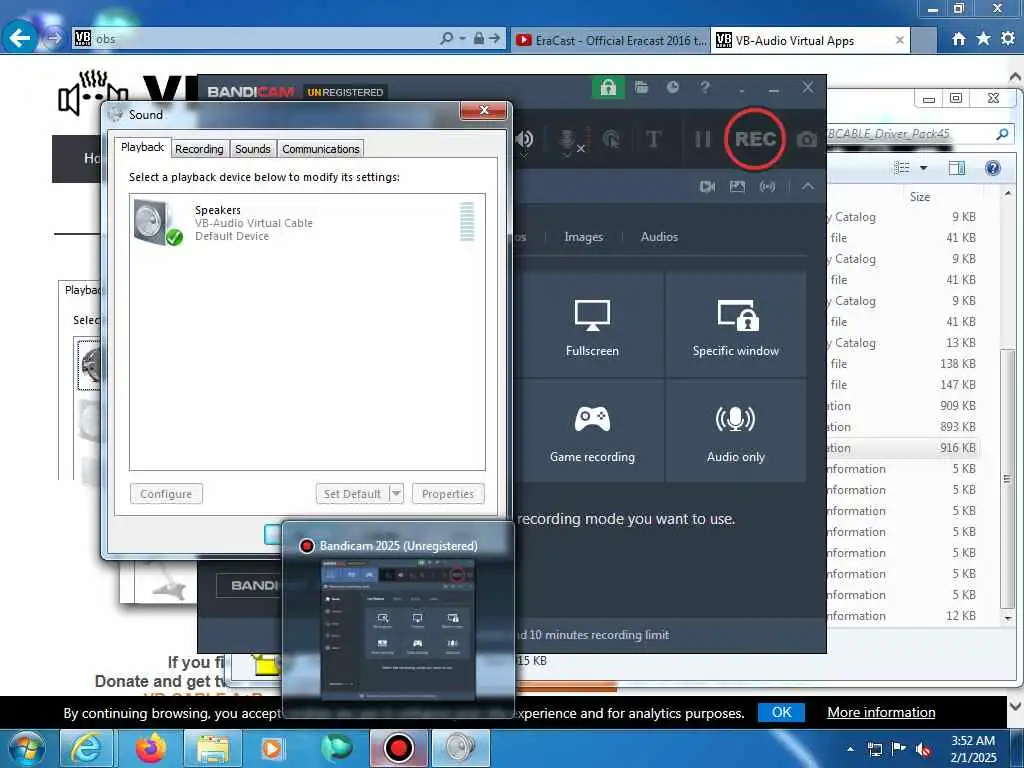Open the Bandicam scheduled recording clock icon
This screenshot has width=1024, height=768.
coord(673,87)
